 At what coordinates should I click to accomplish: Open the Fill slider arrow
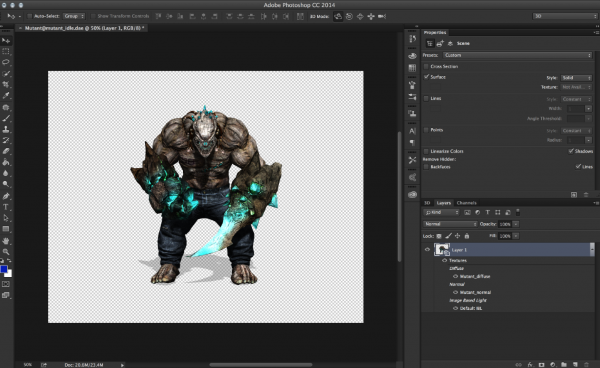tap(516, 236)
